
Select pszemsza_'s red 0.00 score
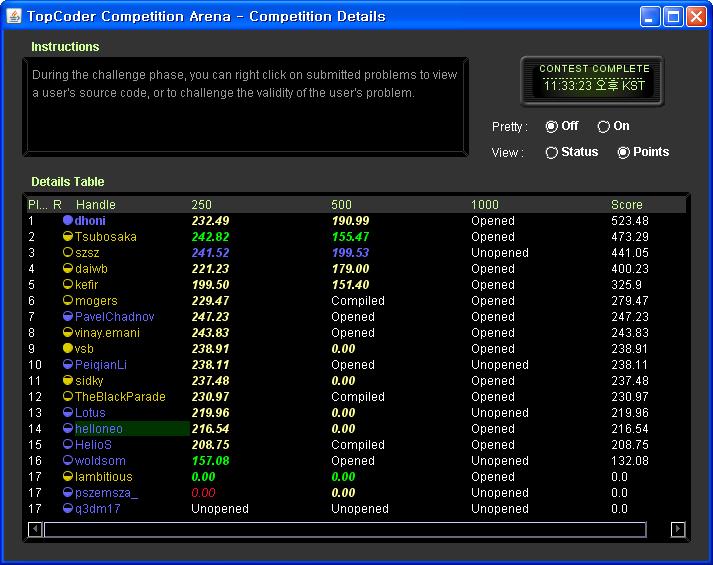(x=203, y=493)
